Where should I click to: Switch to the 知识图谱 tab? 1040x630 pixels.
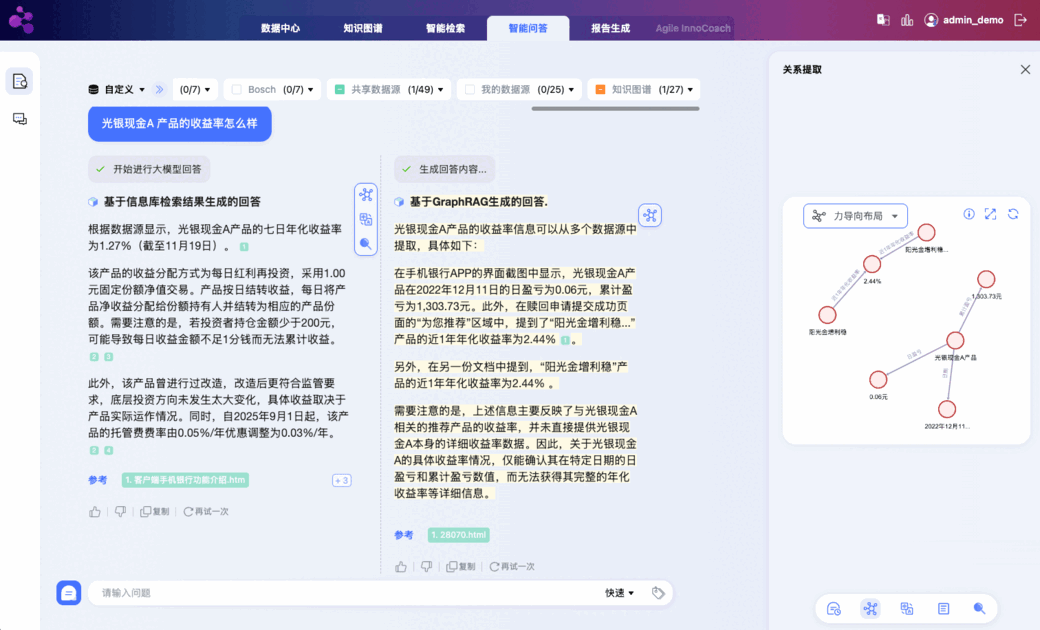coord(363,28)
